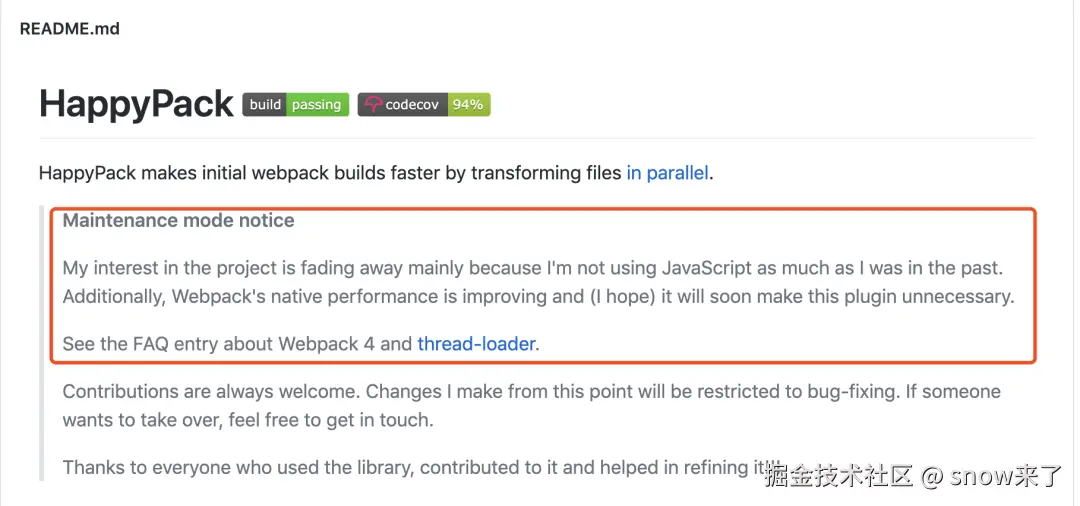Image resolution: width=1080 pixels, height=506 pixels.
Task: Follow the thread-loader link
Action: [476, 344]
